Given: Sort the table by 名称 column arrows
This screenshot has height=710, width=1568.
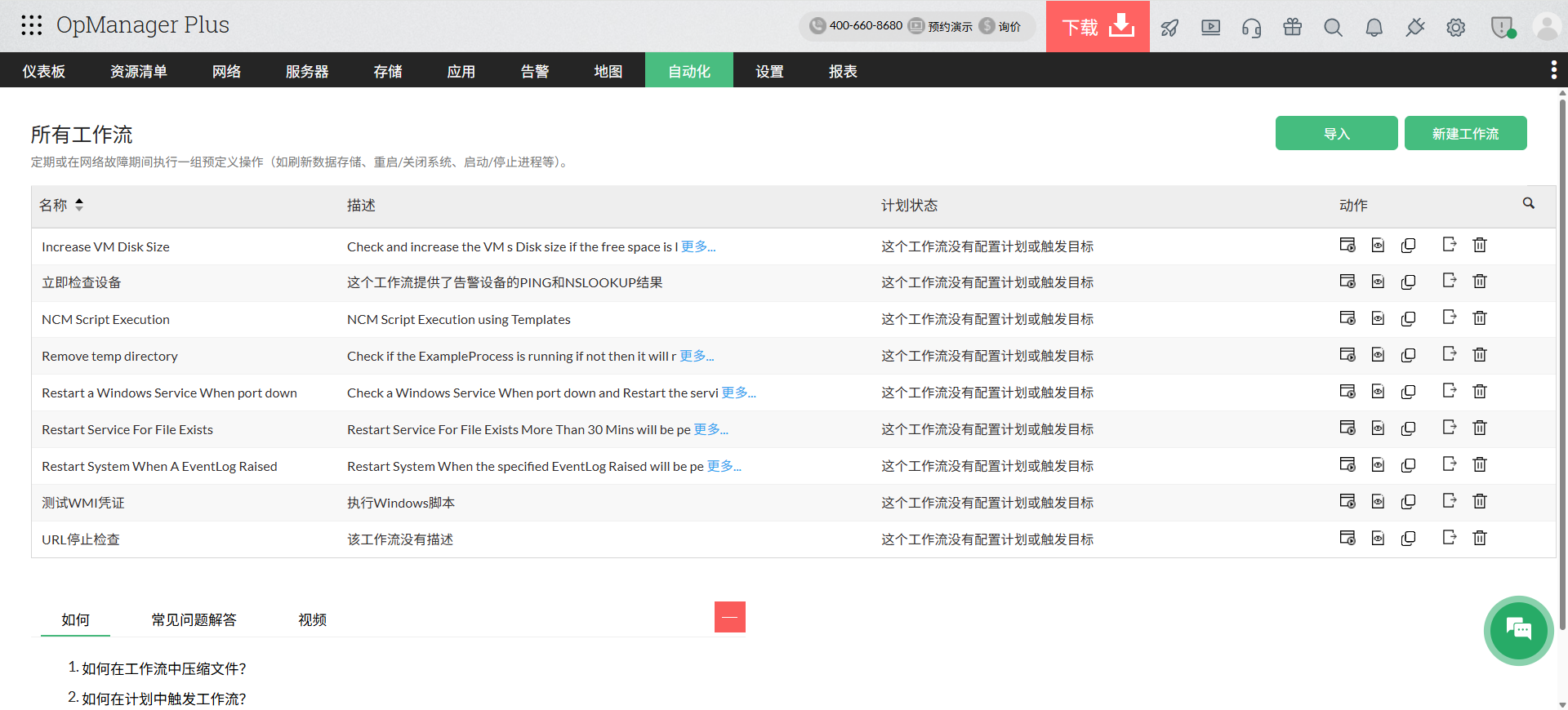Looking at the screenshot, I should point(79,205).
